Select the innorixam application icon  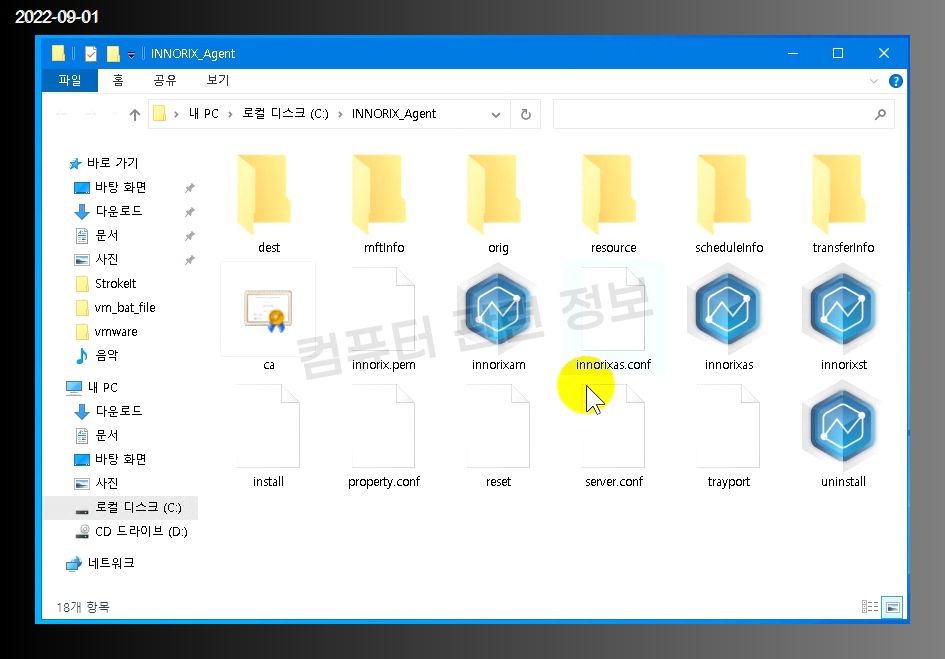pyautogui.click(x=498, y=318)
